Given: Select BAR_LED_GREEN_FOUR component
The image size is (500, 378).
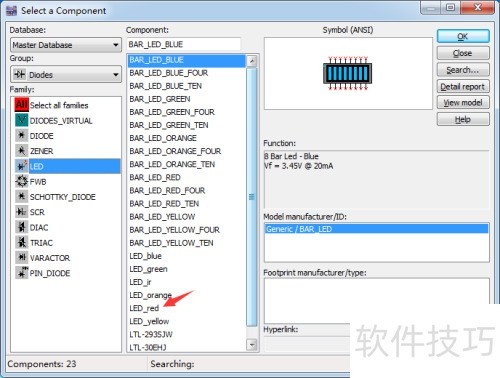Looking at the screenshot, I should [x=172, y=112].
